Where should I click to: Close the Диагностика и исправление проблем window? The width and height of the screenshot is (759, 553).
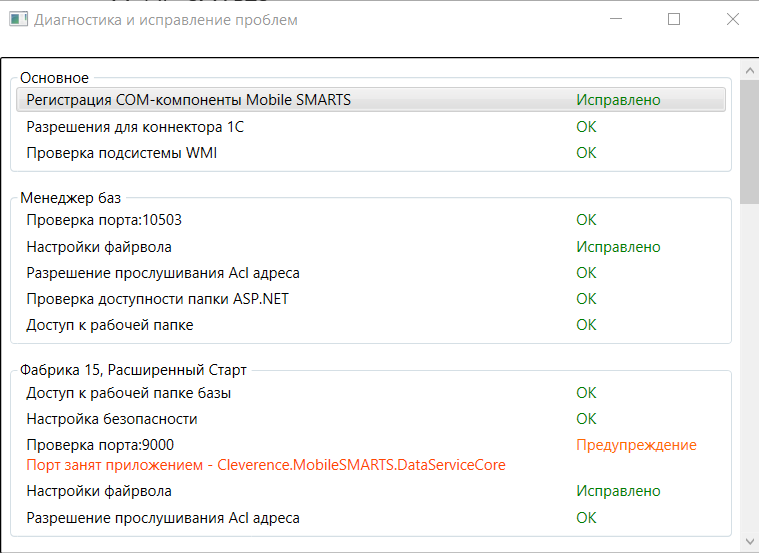coord(732,19)
